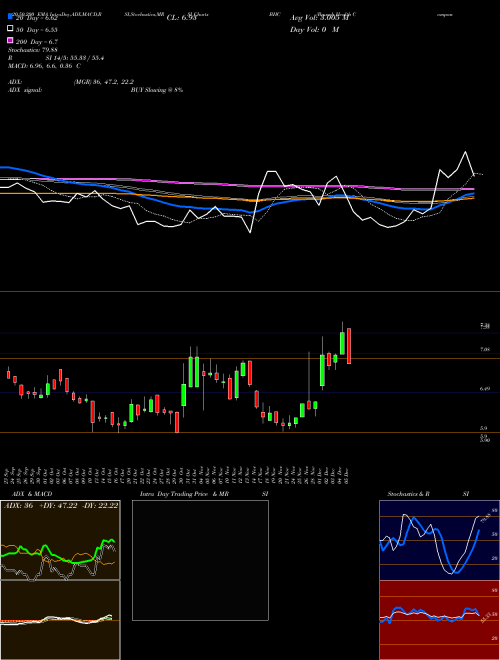The image size is (500, 660).
Task: Select the '200 Day = 6.7' legend text
Action: 37,42
